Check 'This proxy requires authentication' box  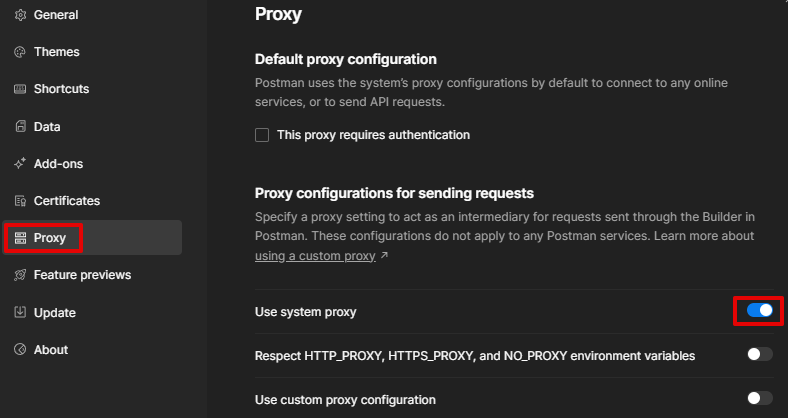(x=262, y=135)
